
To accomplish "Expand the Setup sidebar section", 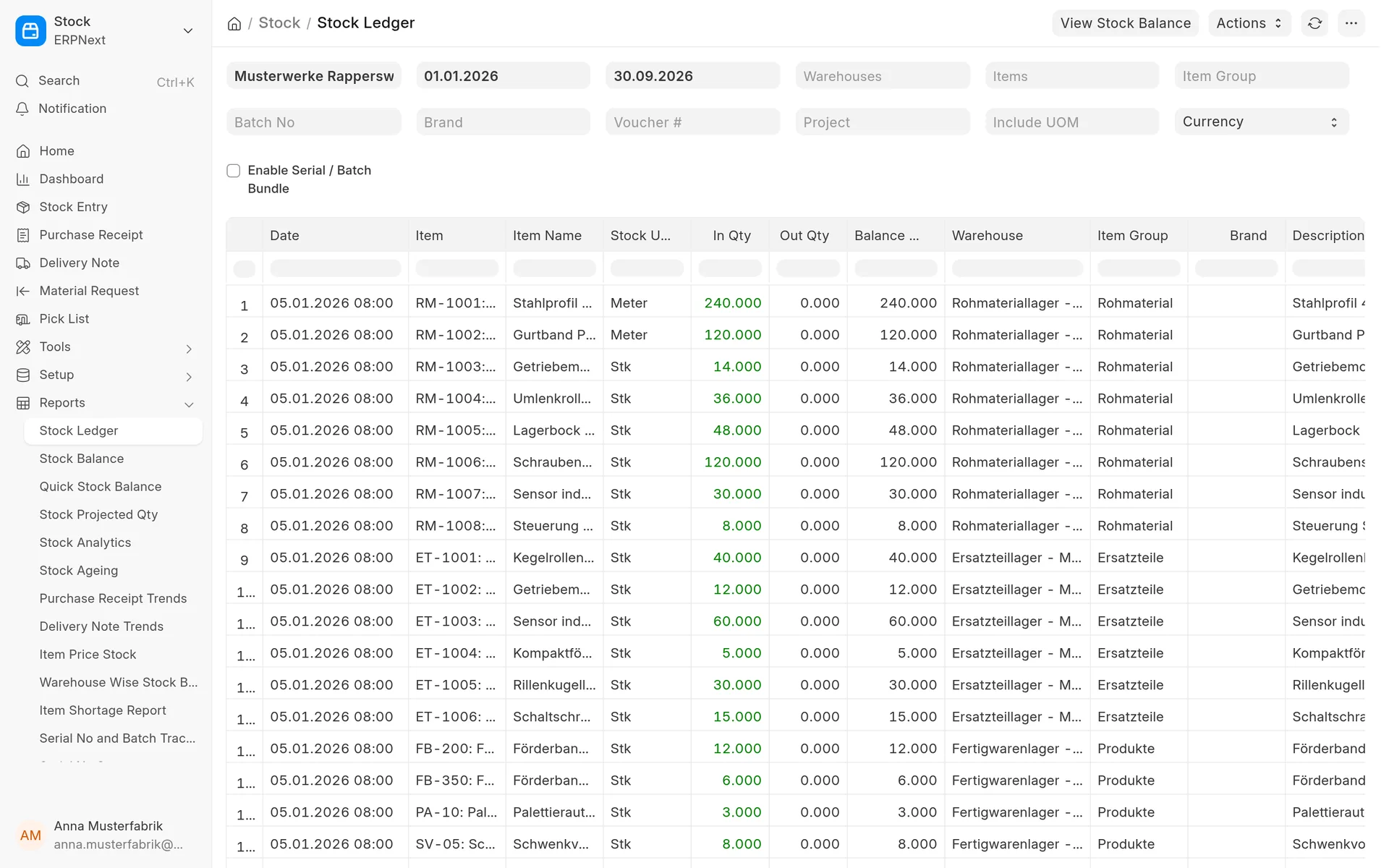I will pyautogui.click(x=189, y=377).
